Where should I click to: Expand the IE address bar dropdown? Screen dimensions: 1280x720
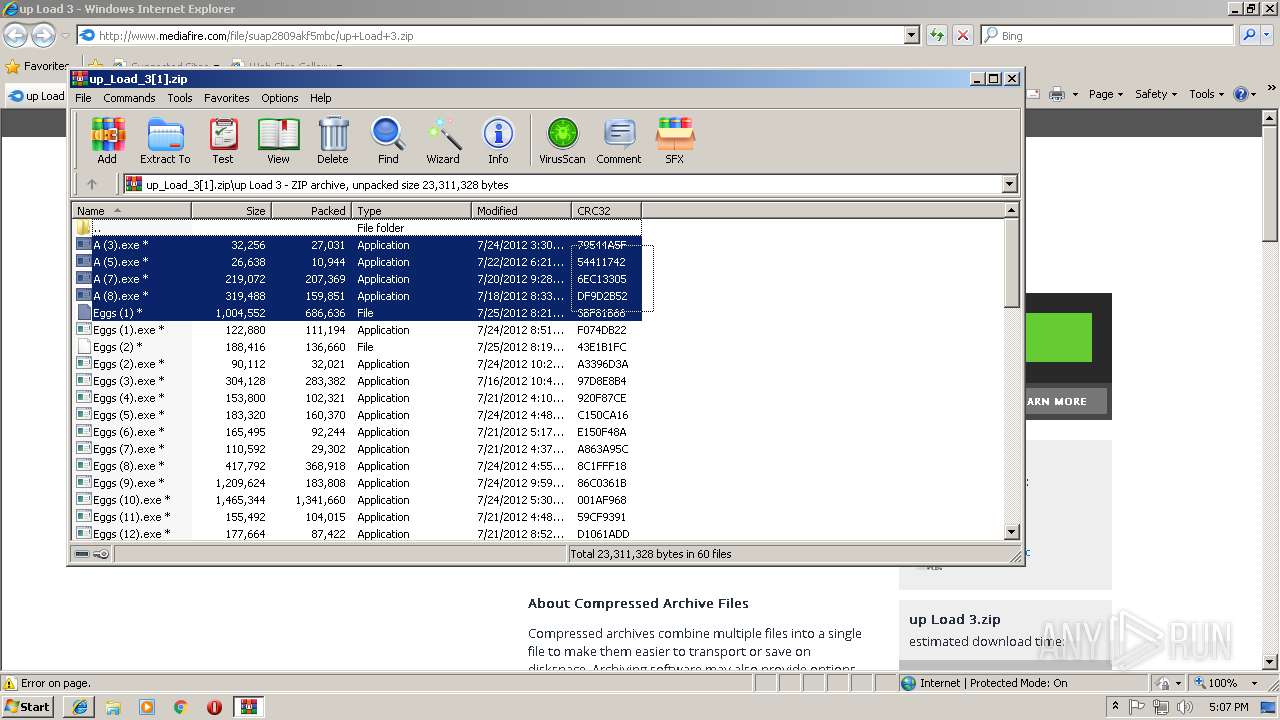(x=911, y=35)
